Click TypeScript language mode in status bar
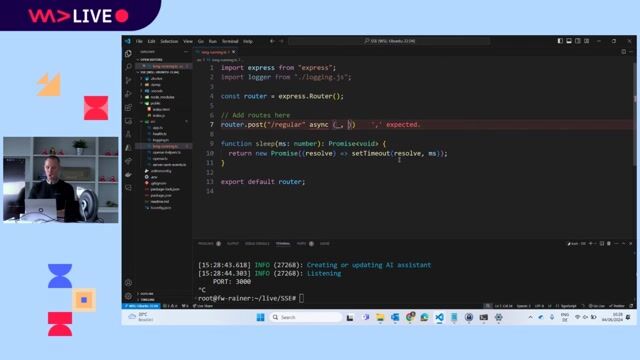Viewport: 640px width, 360px height. (568, 306)
